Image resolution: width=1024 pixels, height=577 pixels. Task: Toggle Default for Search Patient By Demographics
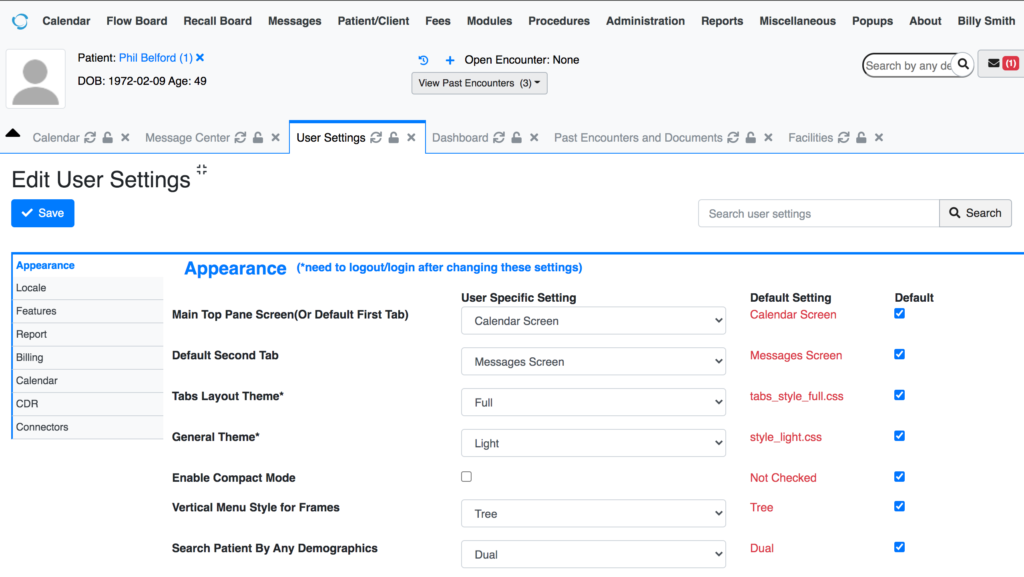point(899,547)
